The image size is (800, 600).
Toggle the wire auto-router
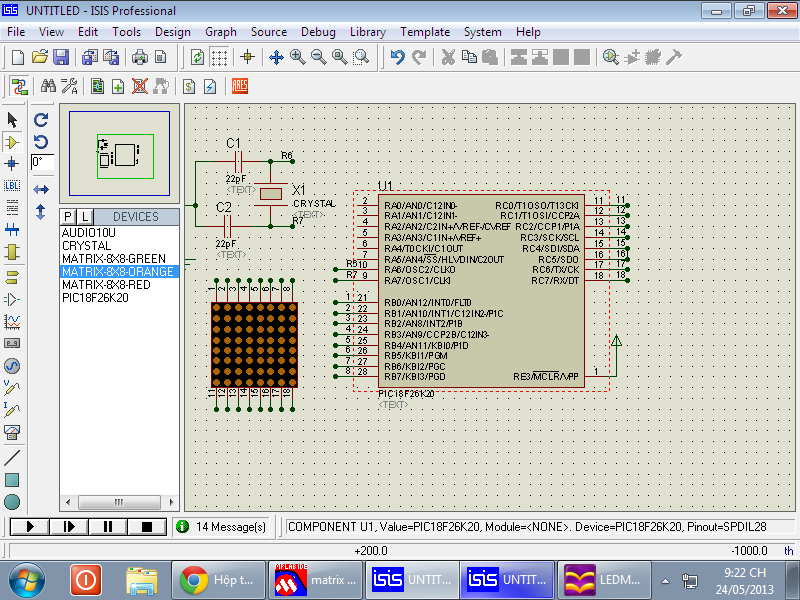17,86
